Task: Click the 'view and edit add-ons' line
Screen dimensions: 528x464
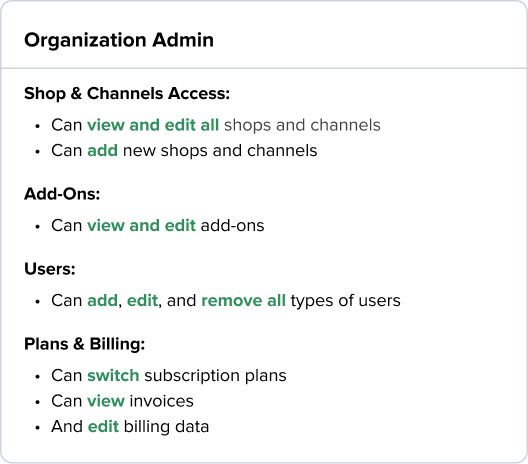Action: pyautogui.click(x=158, y=225)
